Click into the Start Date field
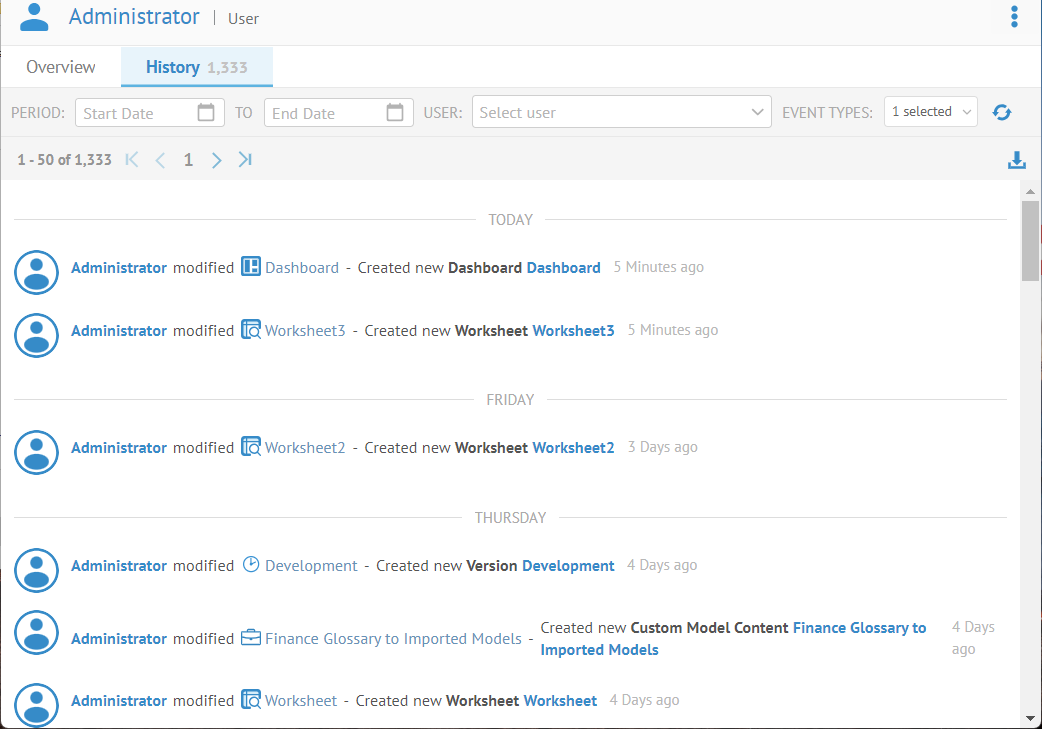 (x=135, y=113)
